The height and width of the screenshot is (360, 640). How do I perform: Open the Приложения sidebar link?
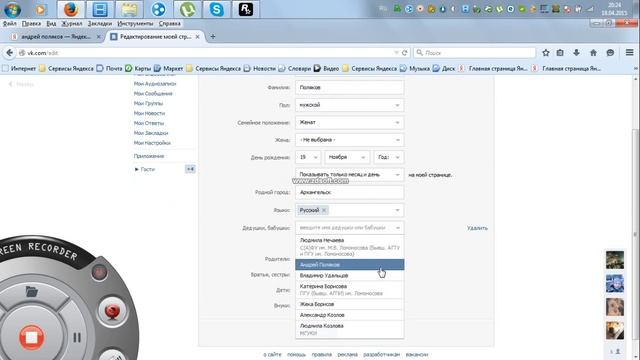tap(149, 156)
